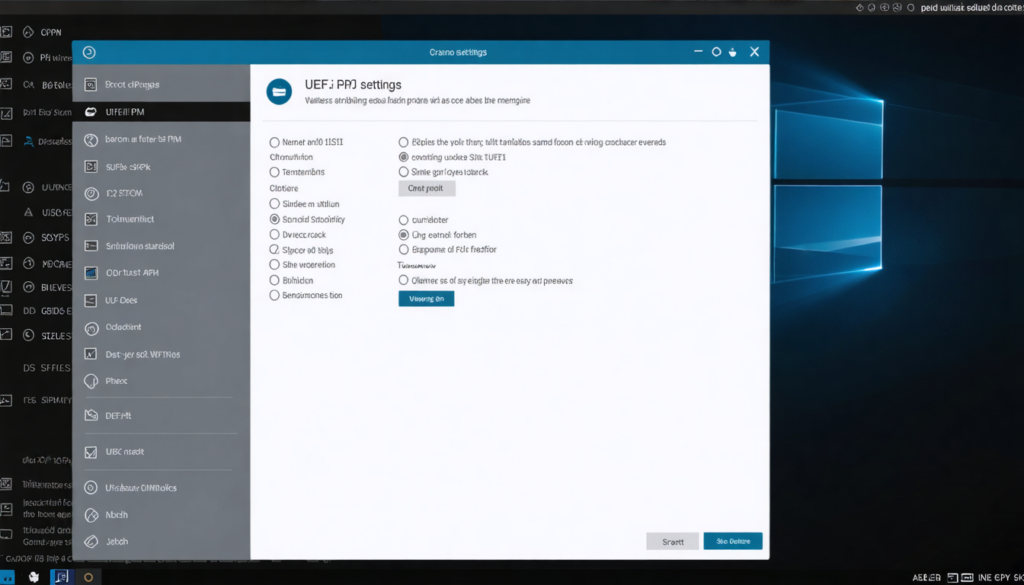Click the gray 'Cret pooit' button
This screenshot has width=1024, height=585.
[427, 188]
